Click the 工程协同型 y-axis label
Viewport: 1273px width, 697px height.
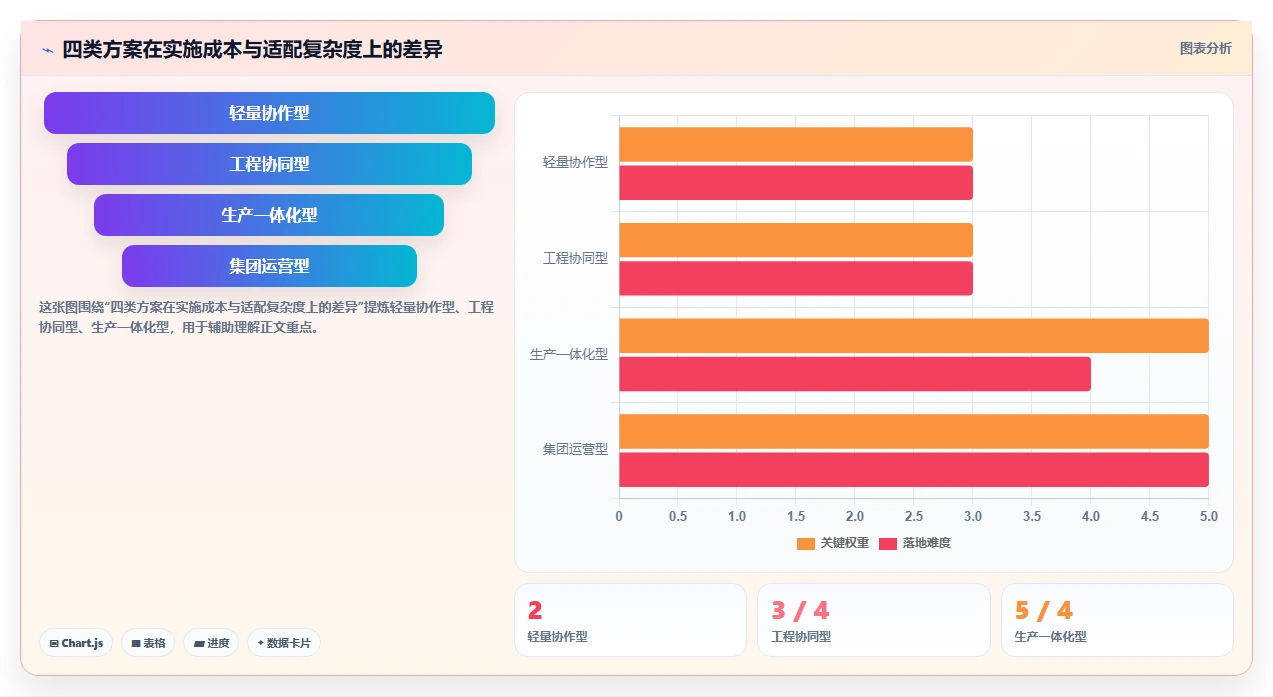575,258
